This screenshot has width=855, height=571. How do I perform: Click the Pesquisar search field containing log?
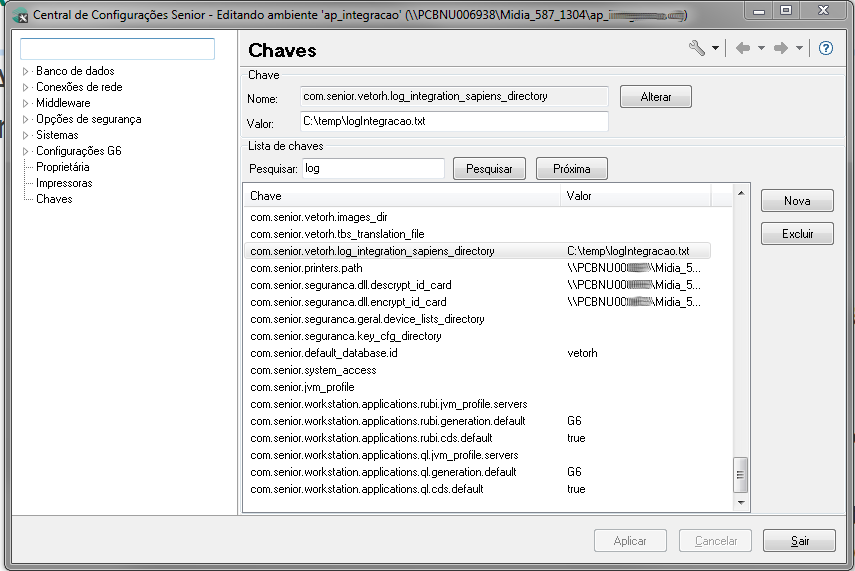pos(373,169)
